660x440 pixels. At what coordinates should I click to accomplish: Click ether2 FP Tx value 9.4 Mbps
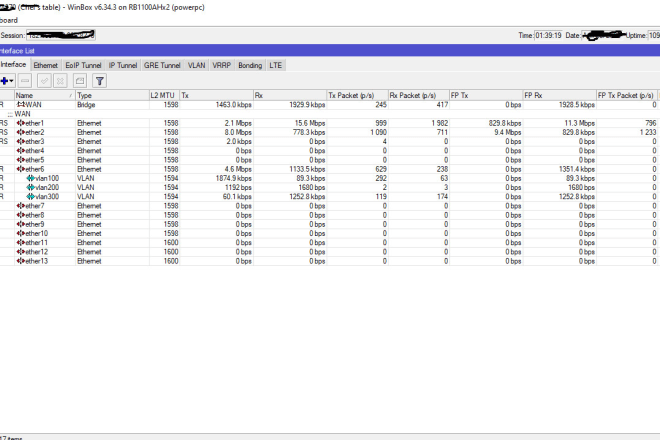508,132
